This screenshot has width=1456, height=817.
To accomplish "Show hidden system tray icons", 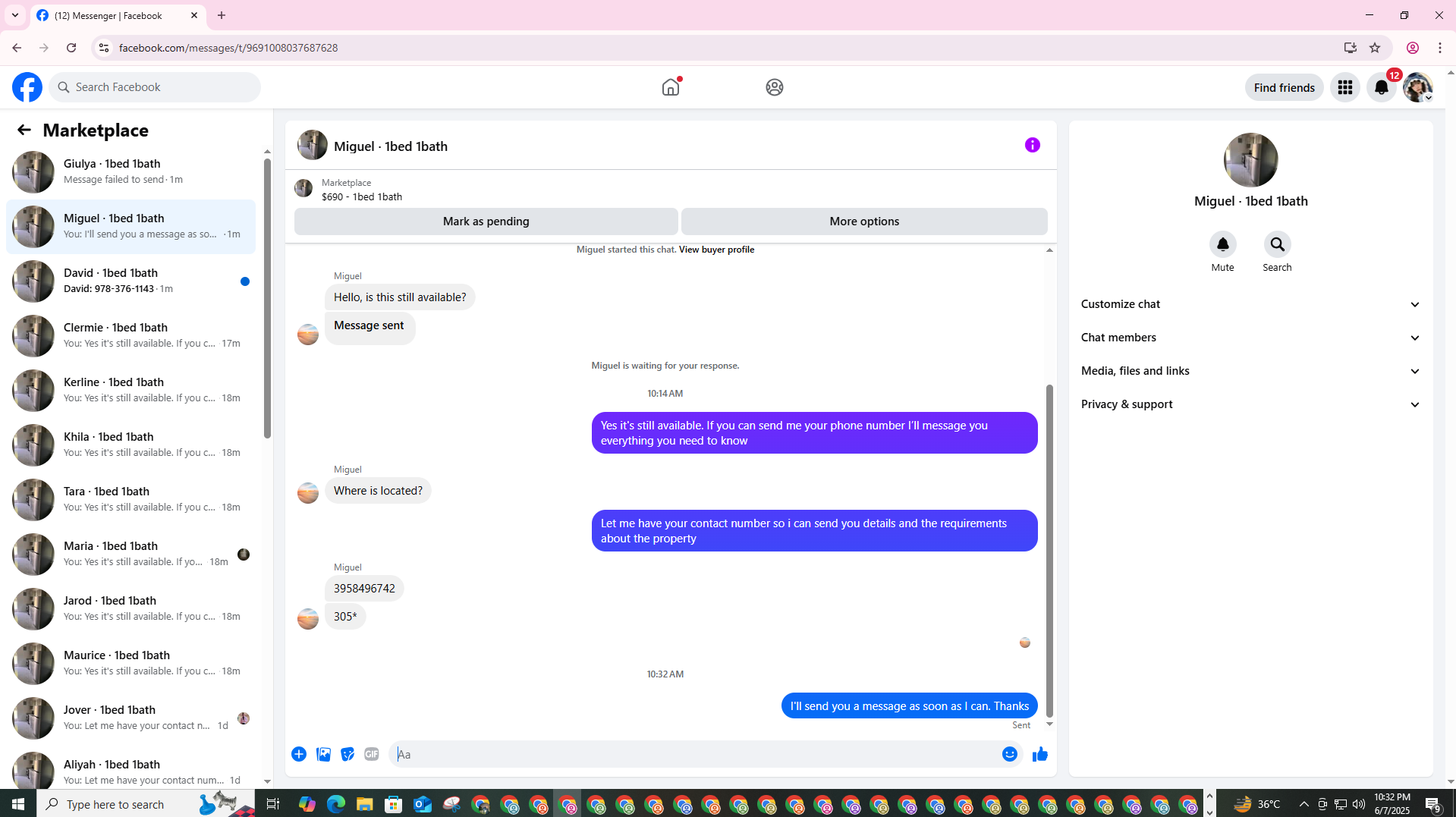I will click(x=1303, y=804).
